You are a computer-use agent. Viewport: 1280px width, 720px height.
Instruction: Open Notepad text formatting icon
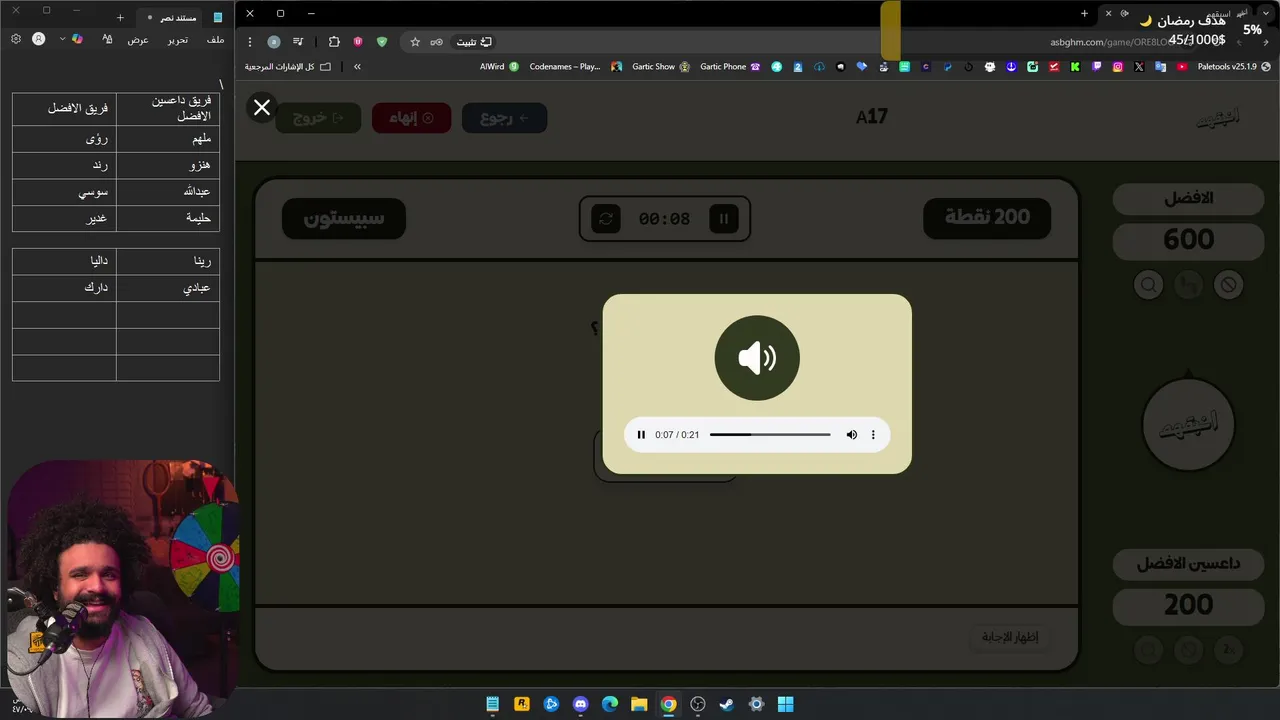pos(107,39)
